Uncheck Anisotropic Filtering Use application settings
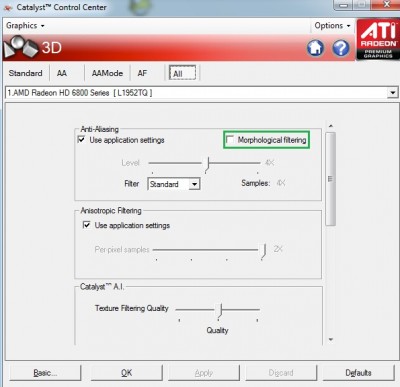Viewport: 400px width, 387px height. pyautogui.click(x=86, y=225)
